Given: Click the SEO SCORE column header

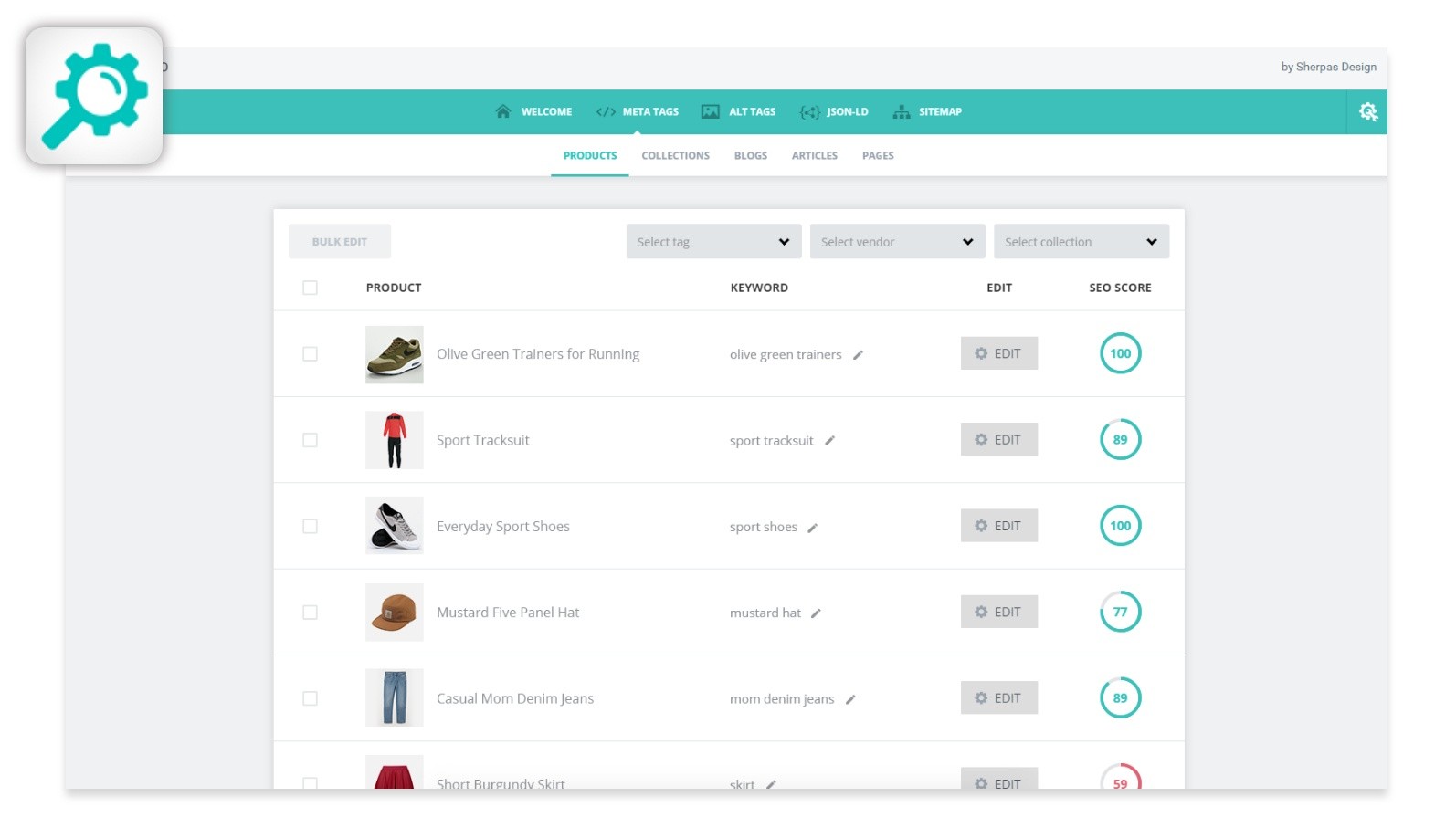Looking at the screenshot, I should [1120, 288].
